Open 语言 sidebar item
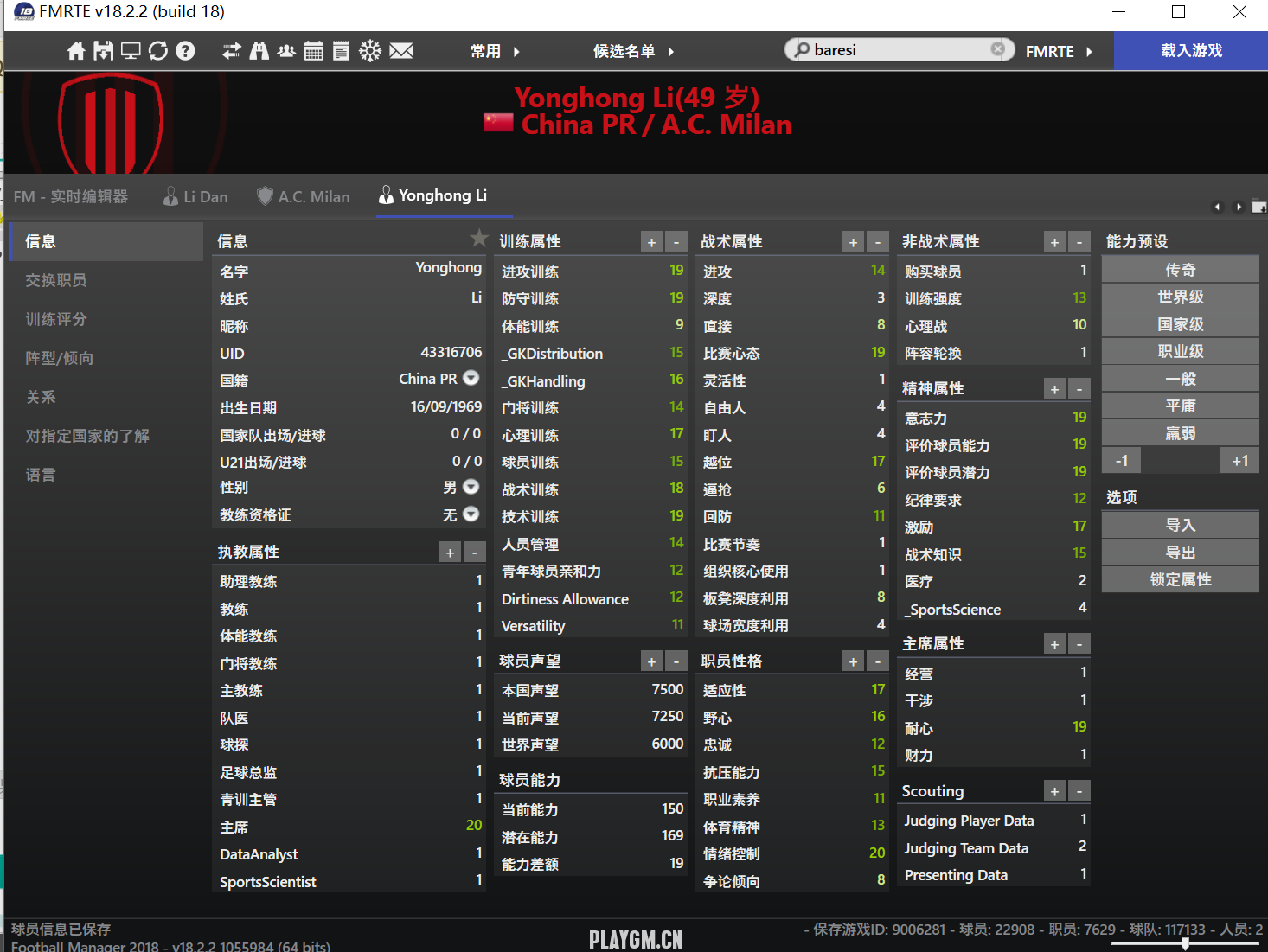The width and height of the screenshot is (1268, 952). (106, 475)
